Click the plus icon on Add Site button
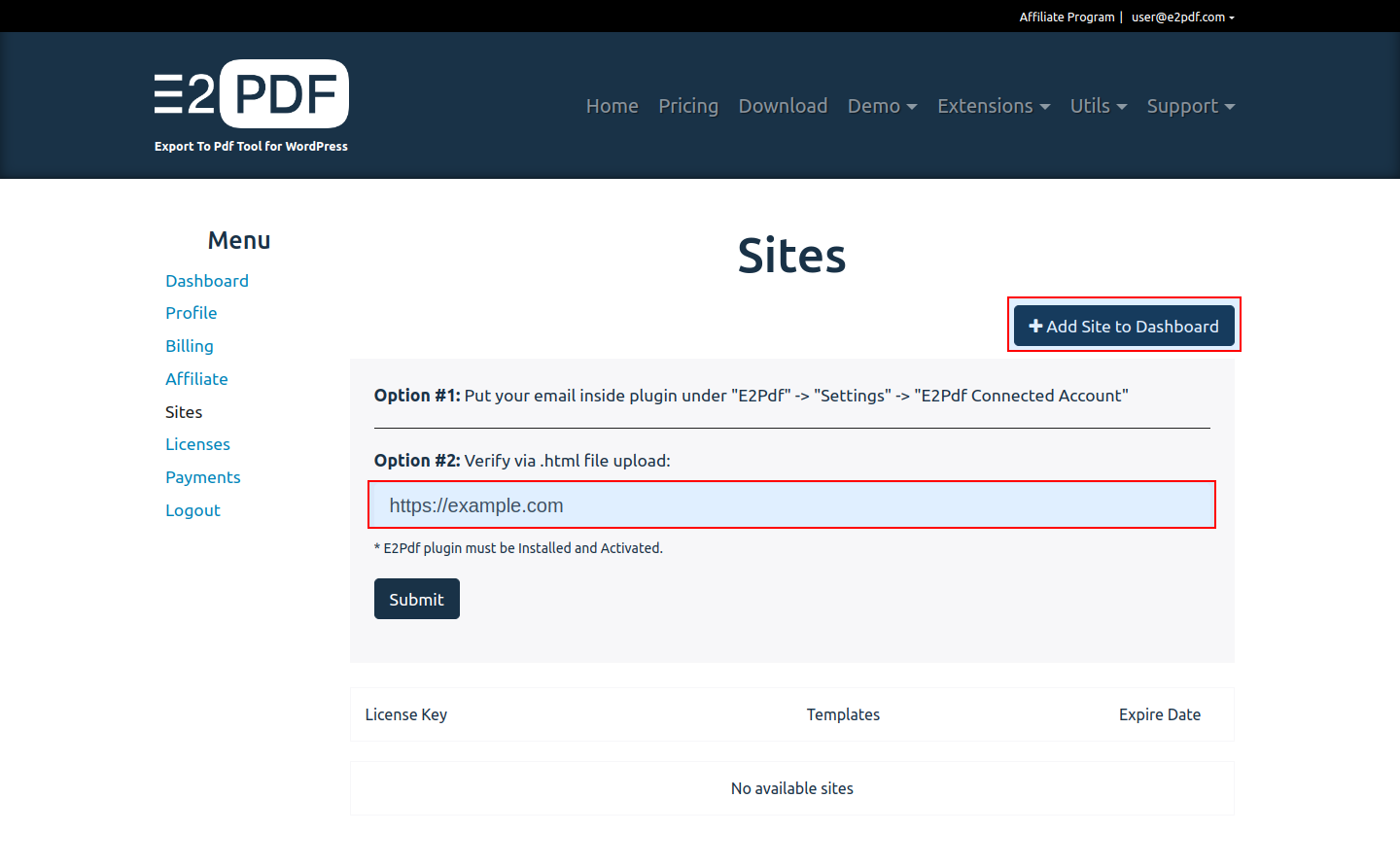The width and height of the screenshot is (1400, 868). [x=1035, y=327]
